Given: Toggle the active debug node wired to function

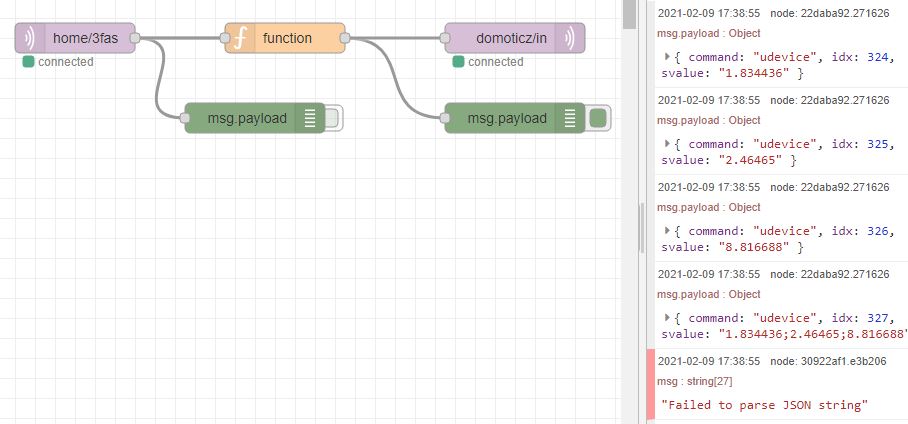Looking at the screenshot, I should tap(599, 118).
